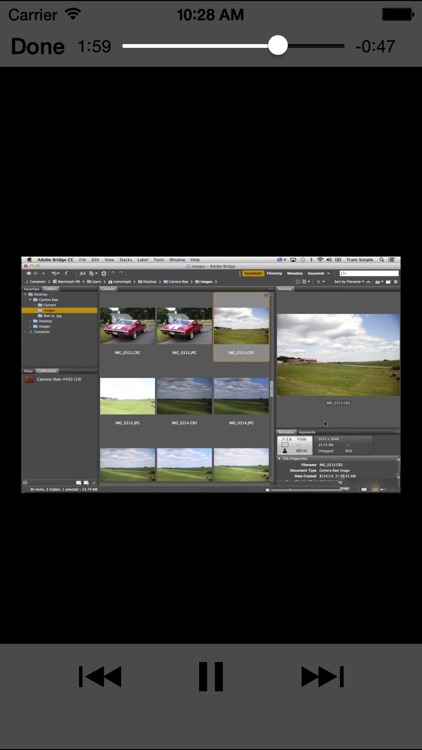The height and width of the screenshot is (750, 422).
Task: Skip to the previous track
Action: (x=100, y=676)
